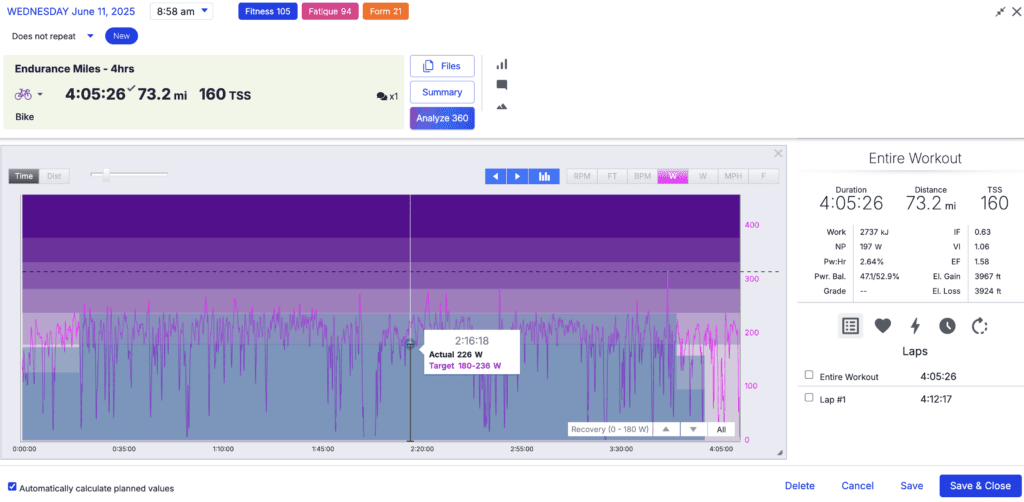Click the graph resize corner handle
Screen dimensions: 1024x502
pyautogui.click(x=779, y=452)
